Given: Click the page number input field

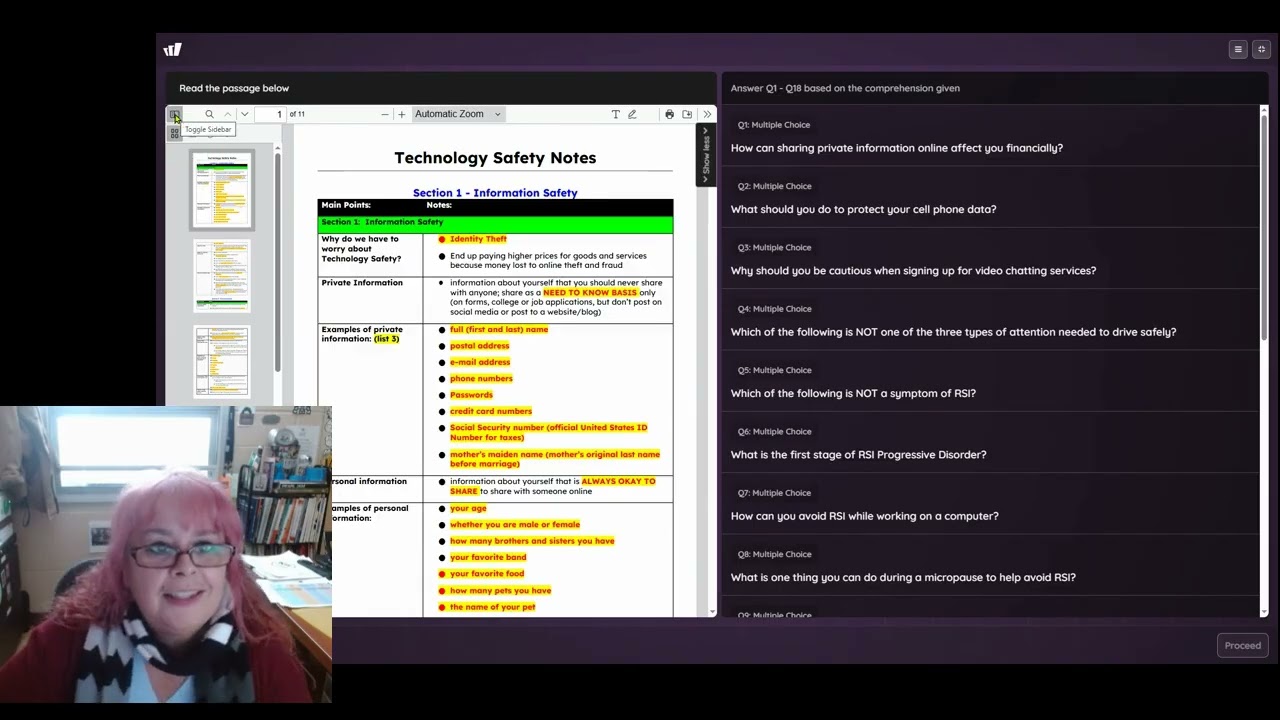Looking at the screenshot, I should pyautogui.click(x=270, y=114).
